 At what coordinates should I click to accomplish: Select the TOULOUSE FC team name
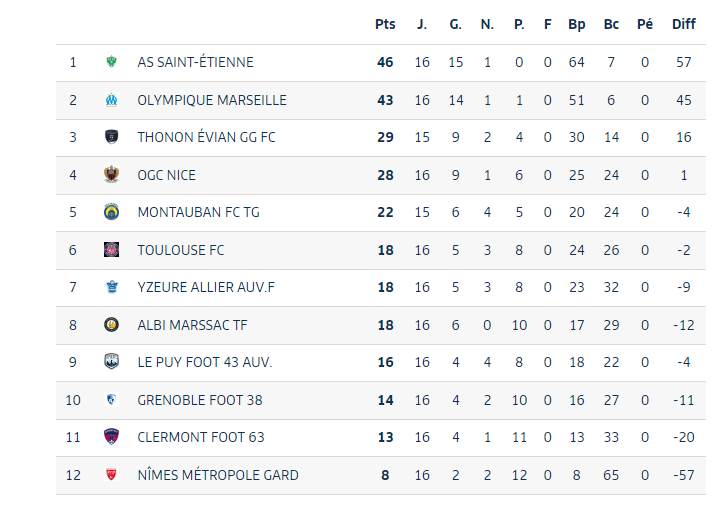(x=181, y=250)
